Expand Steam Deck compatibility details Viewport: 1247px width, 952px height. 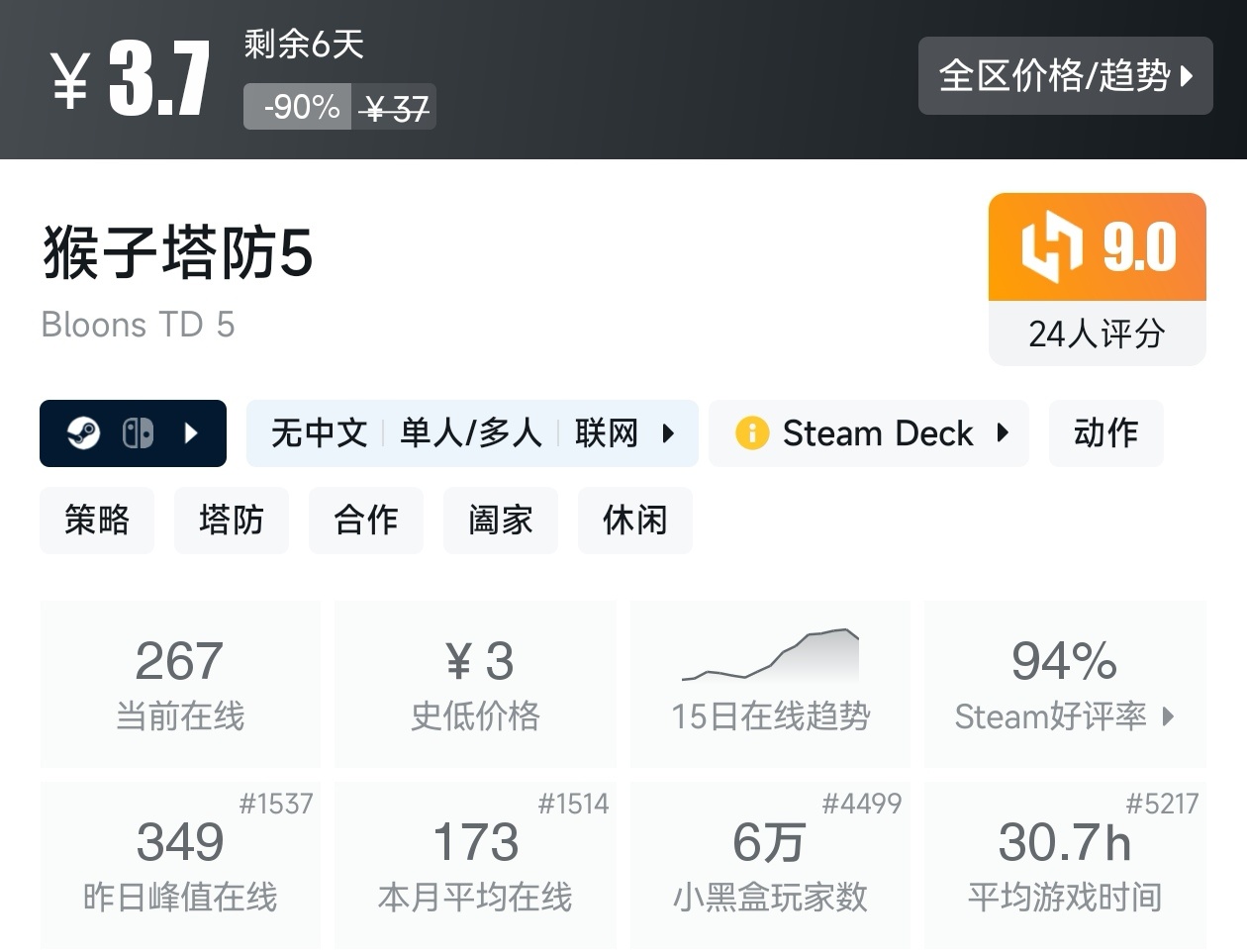coord(1005,432)
